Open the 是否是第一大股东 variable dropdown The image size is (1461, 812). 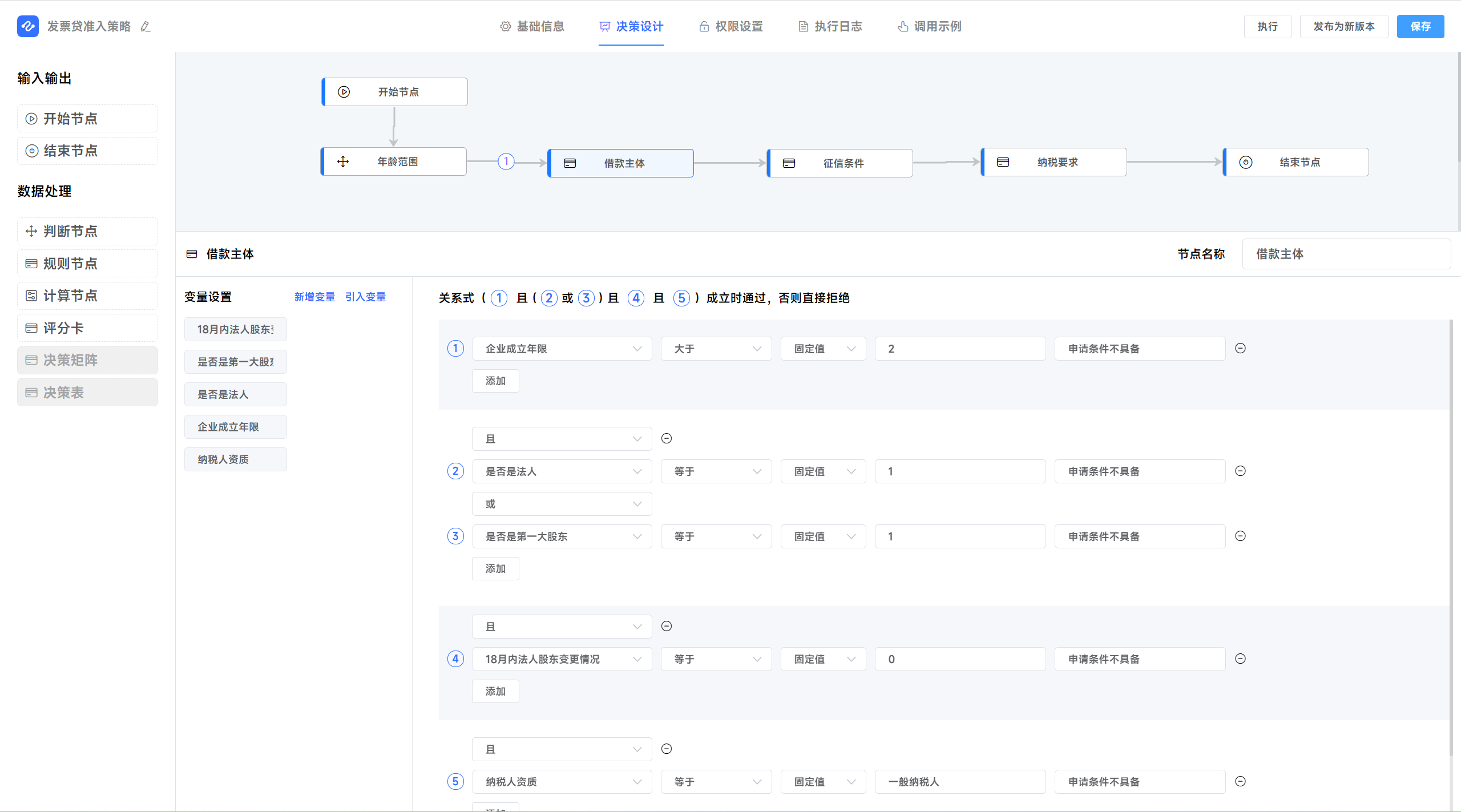tap(562, 536)
